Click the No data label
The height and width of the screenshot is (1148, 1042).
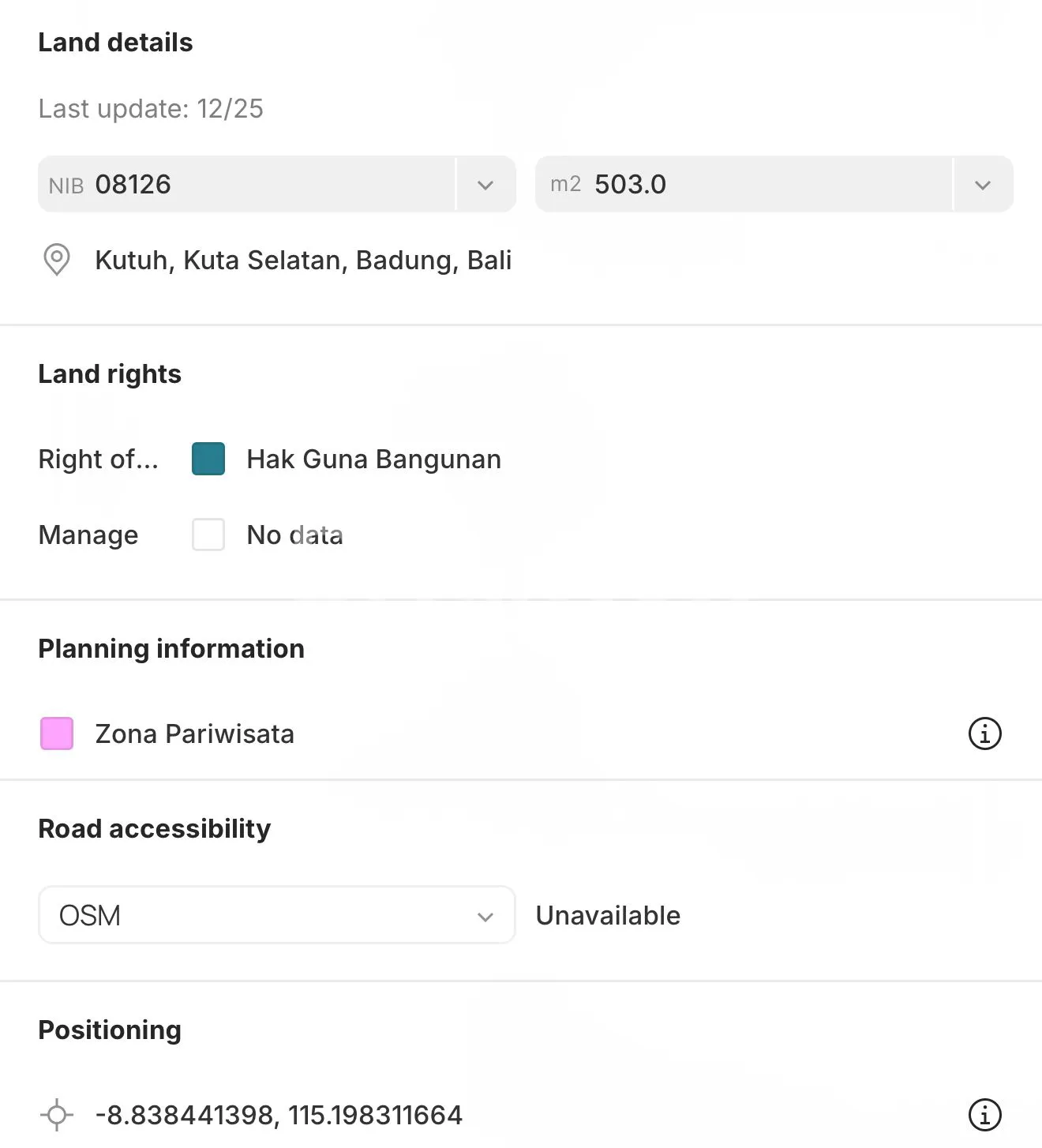coord(294,535)
